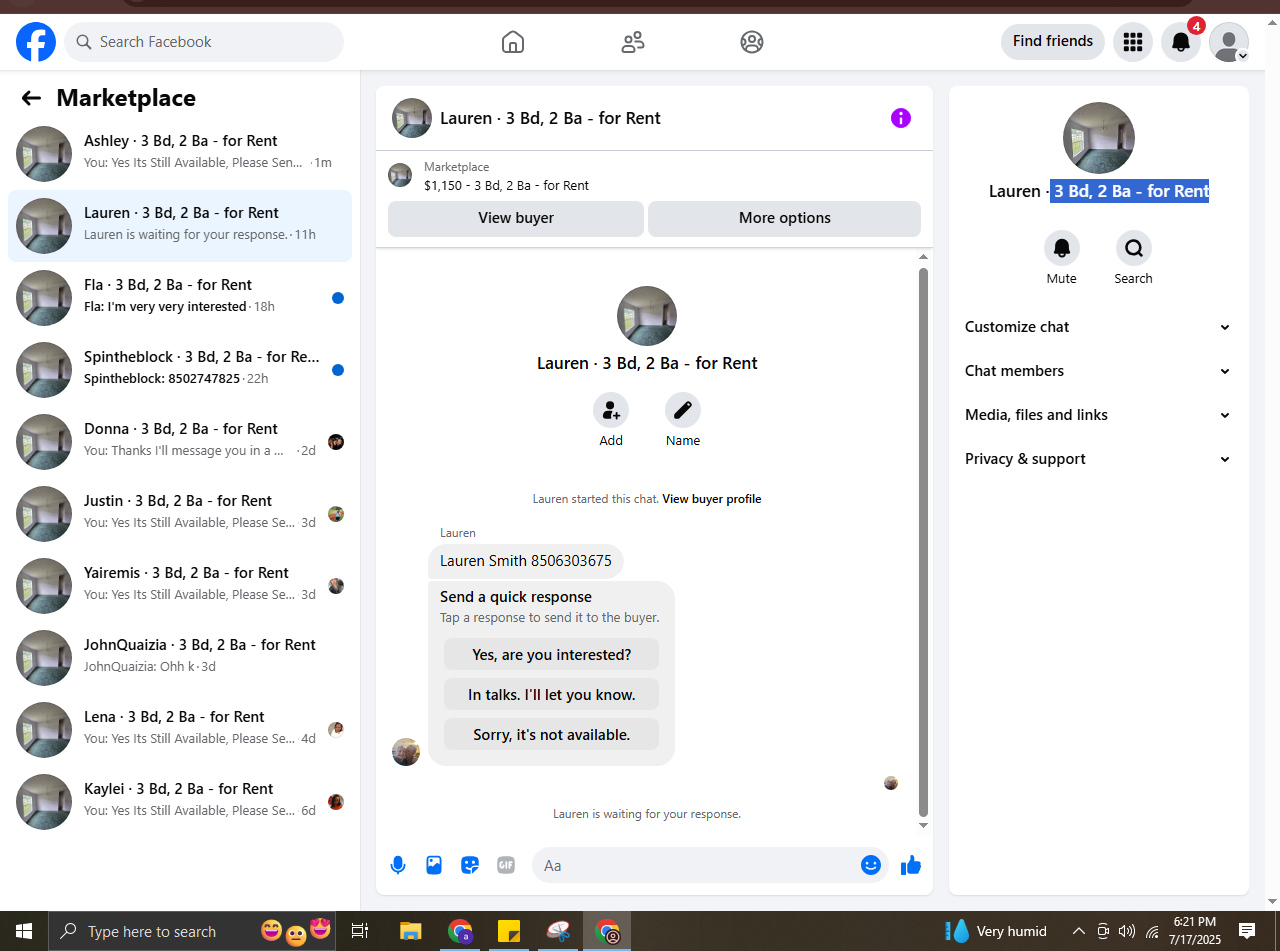Open the JohnQuaizia conversation

tap(180, 658)
